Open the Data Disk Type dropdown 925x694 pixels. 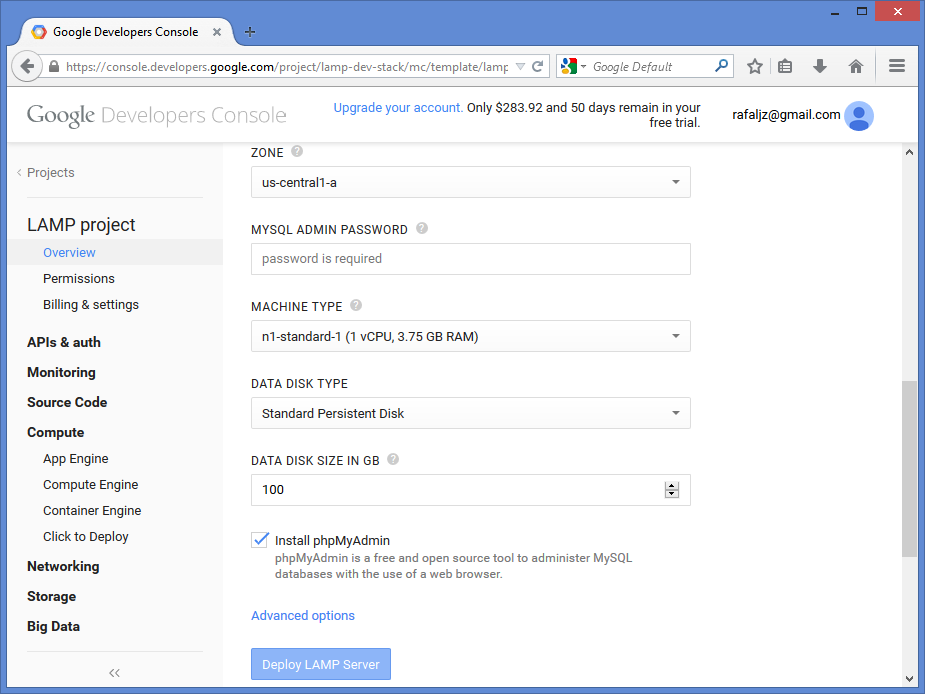point(471,413)
